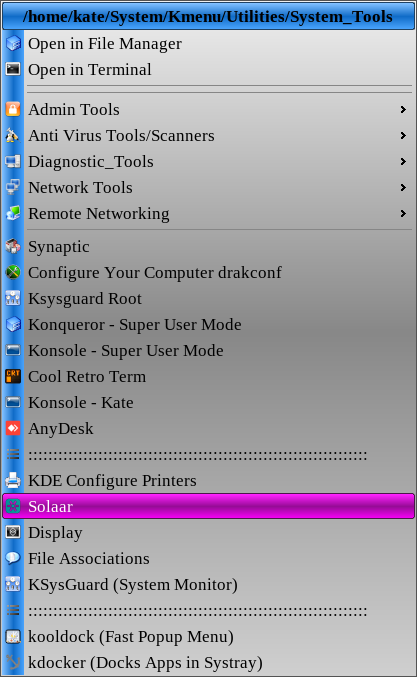This screenshot has width=417, height=677.
Task: Click the Synaptic package manager icon
Action: [13, 247]
